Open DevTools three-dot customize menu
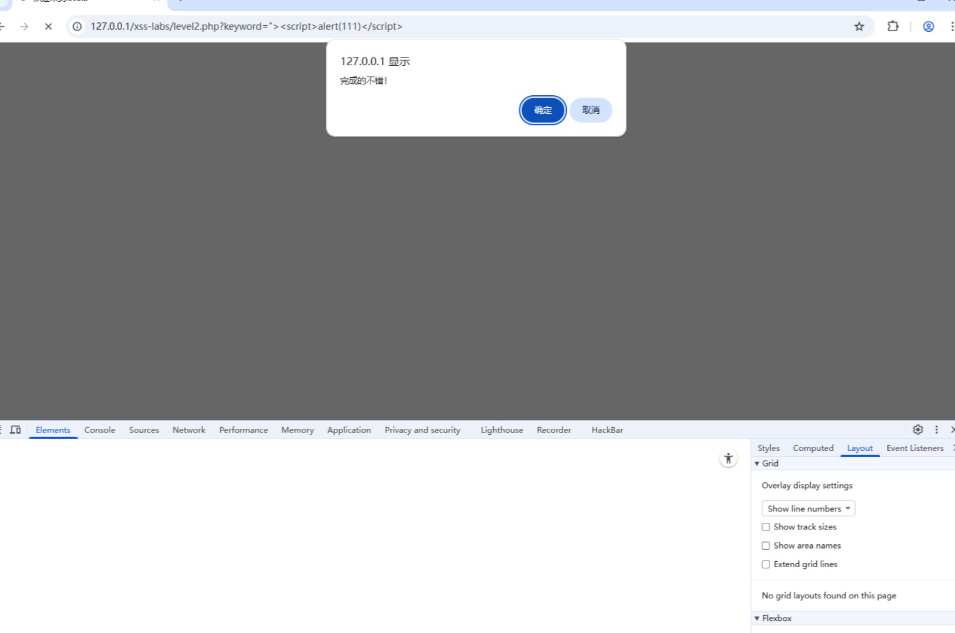955x633 pixels. 937,430
